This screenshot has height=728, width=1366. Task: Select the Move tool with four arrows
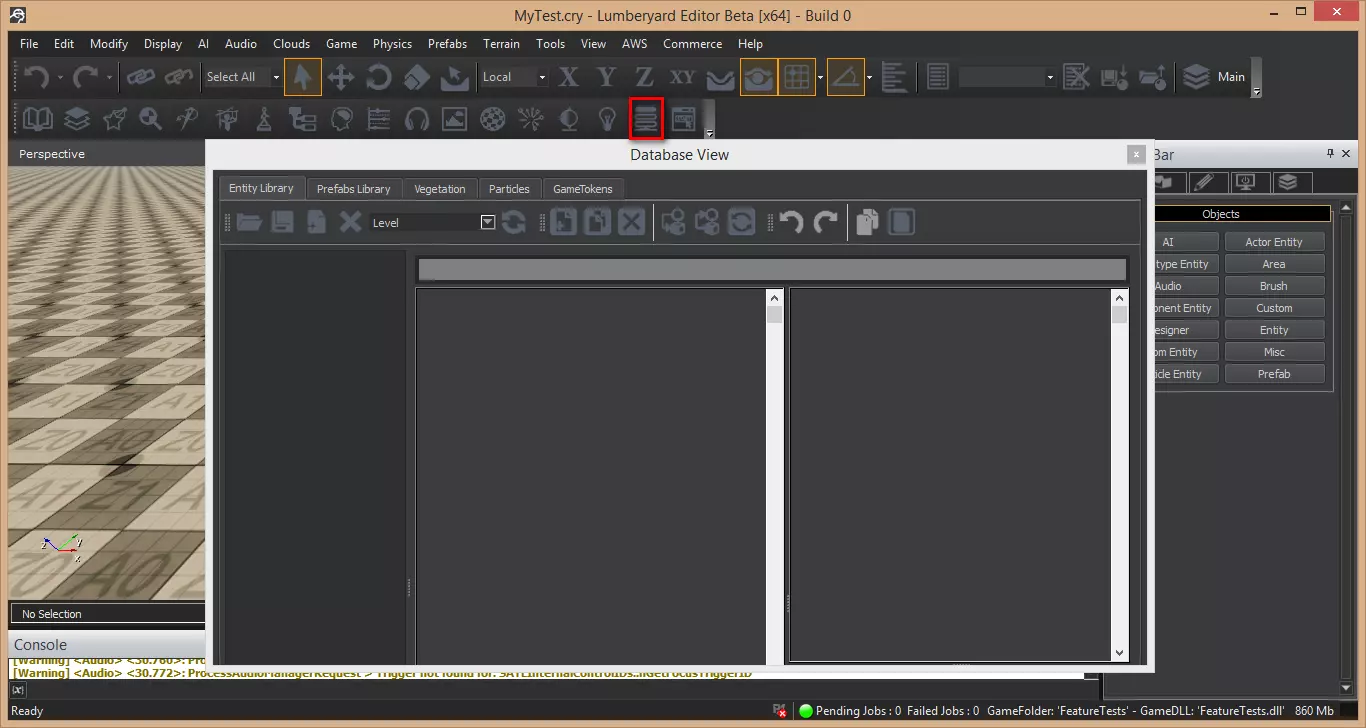(x=341, y=77)
